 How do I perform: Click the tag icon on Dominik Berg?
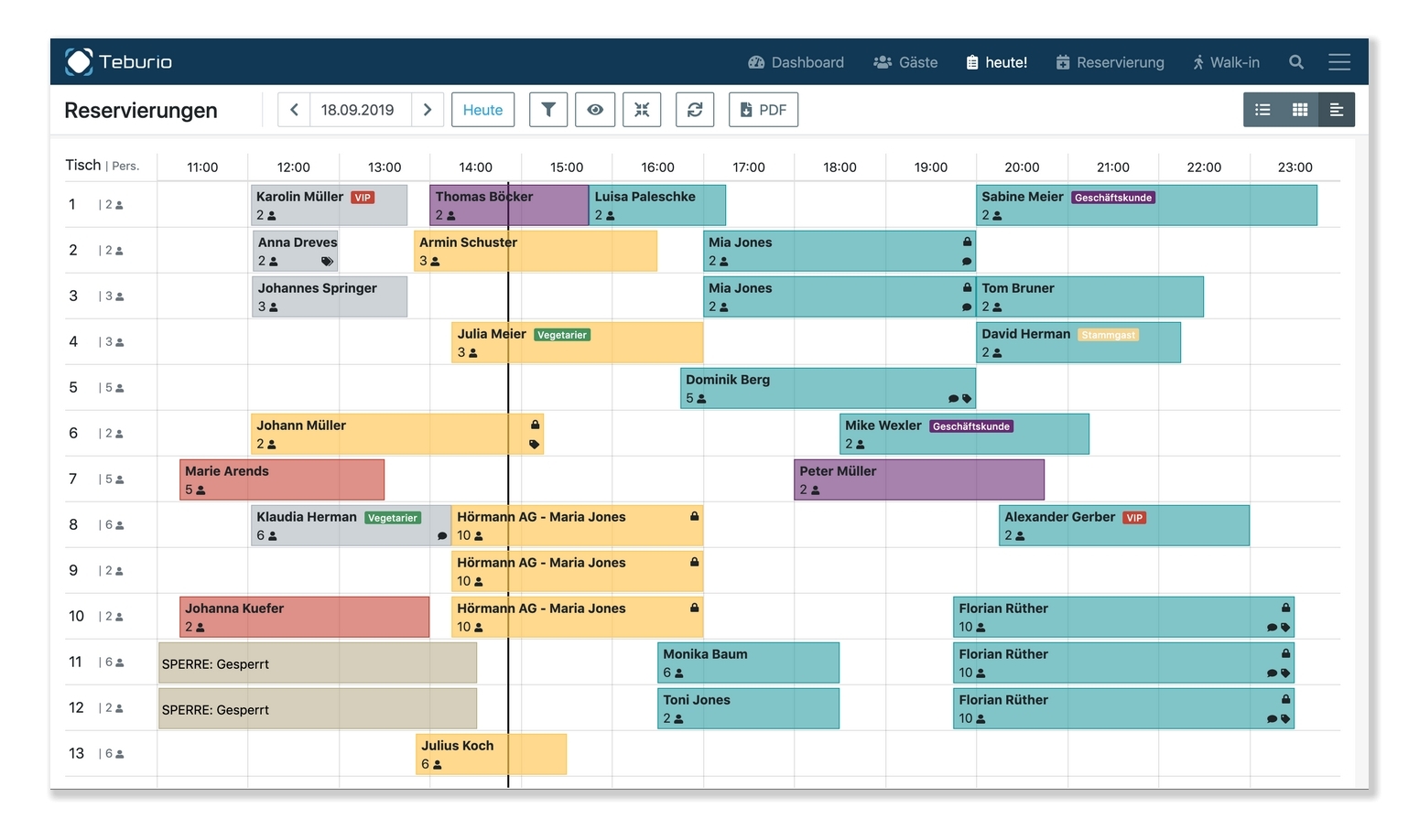[967, 399]
